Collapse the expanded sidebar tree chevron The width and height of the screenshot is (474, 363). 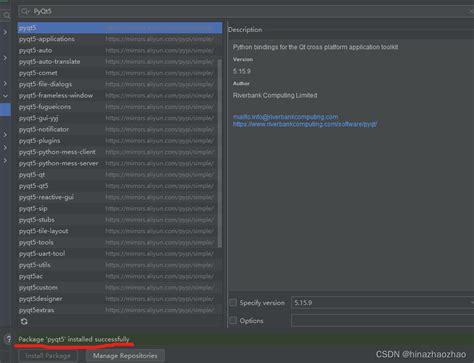(5, 96)
